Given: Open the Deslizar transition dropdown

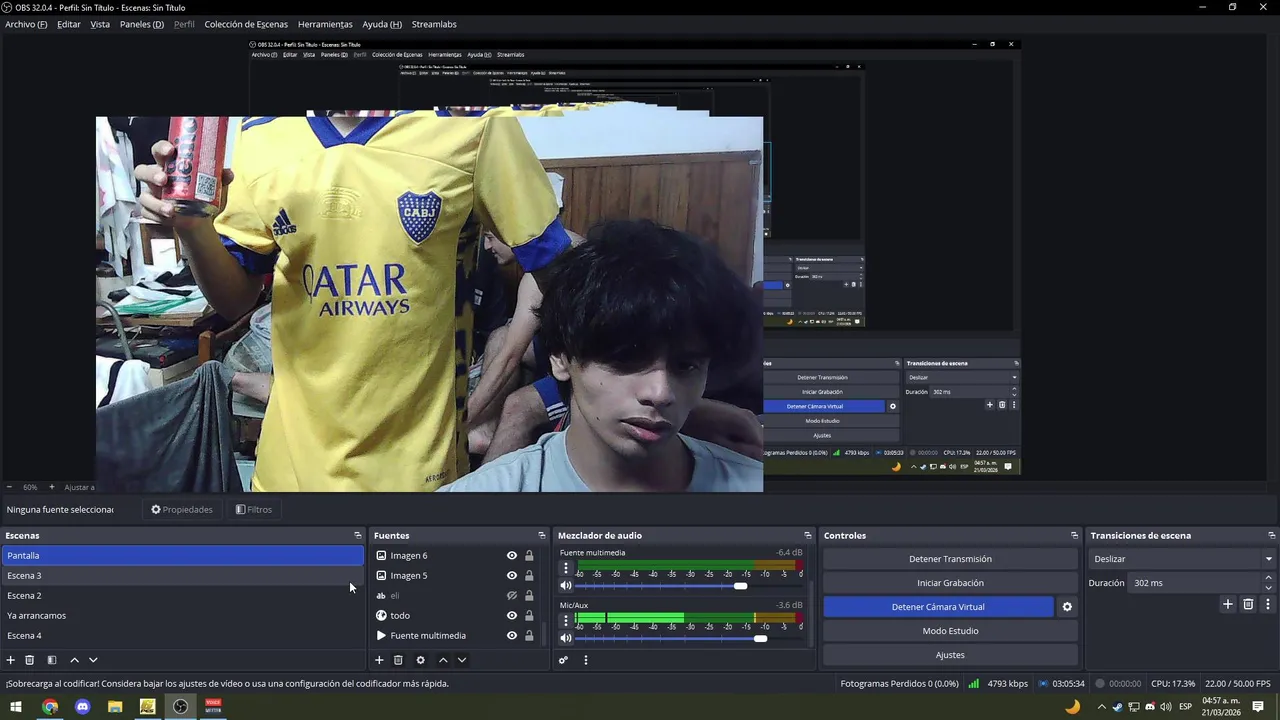Looking at the screenshot, I should (1183, 559).
